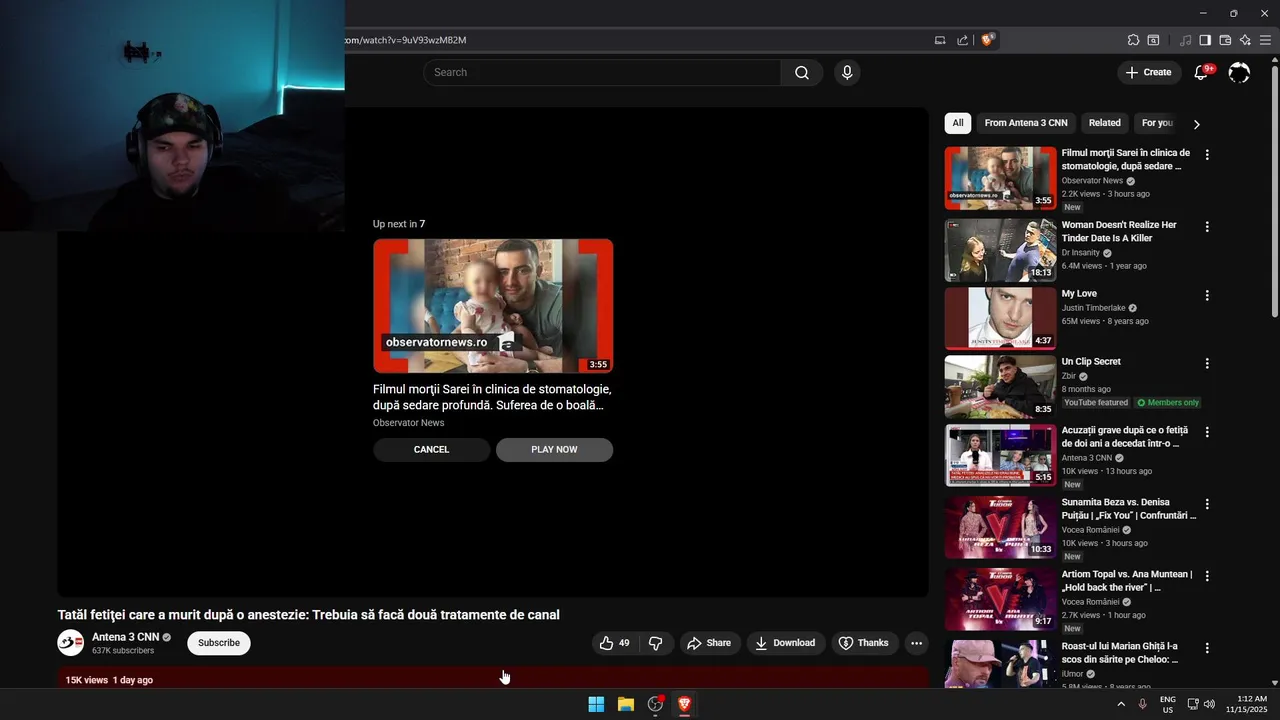1280x720 pixels.
Task: Toggle the browser sidebar panel icon
Action: click(1205, 40)
